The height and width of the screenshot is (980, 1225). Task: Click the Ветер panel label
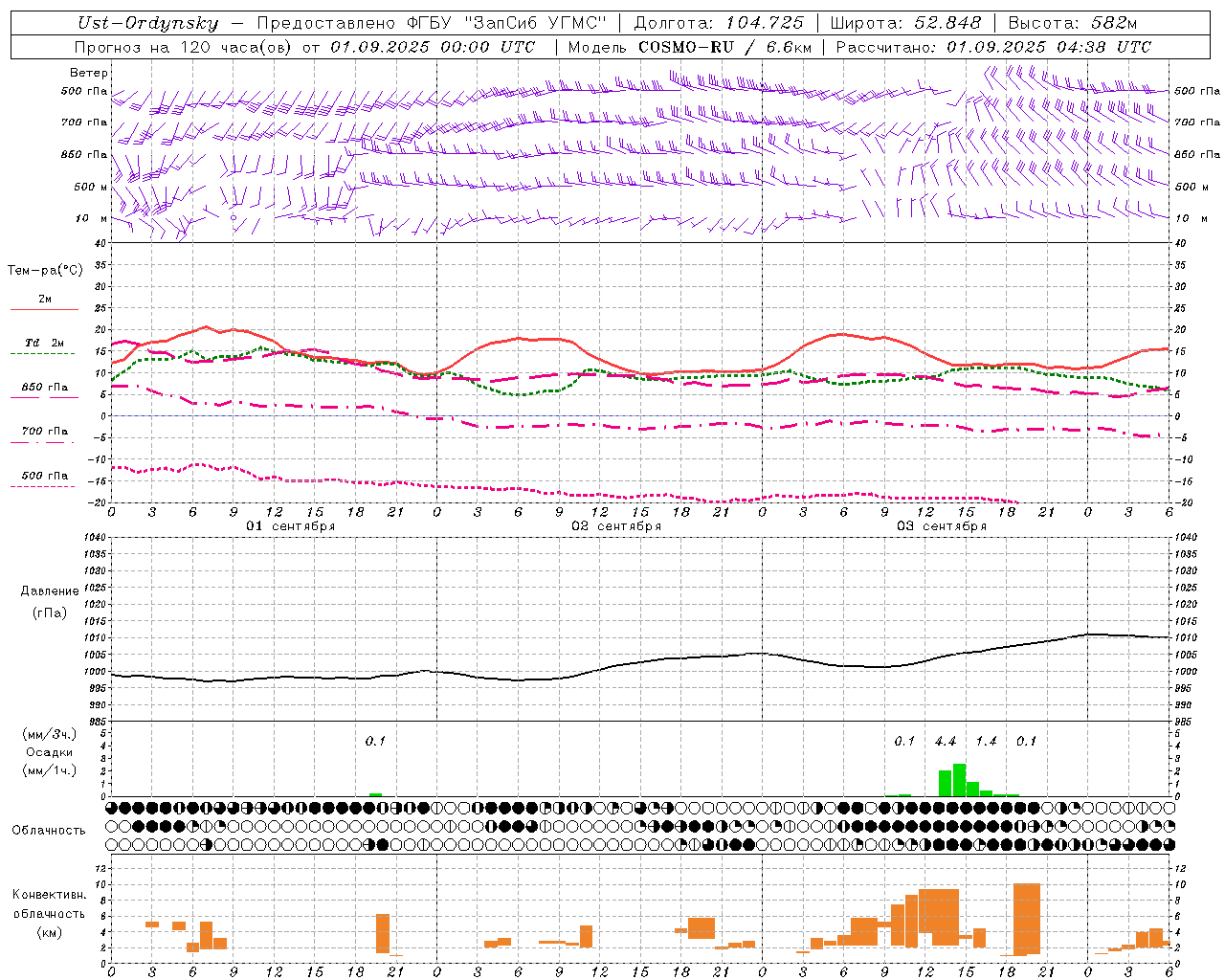89,73
